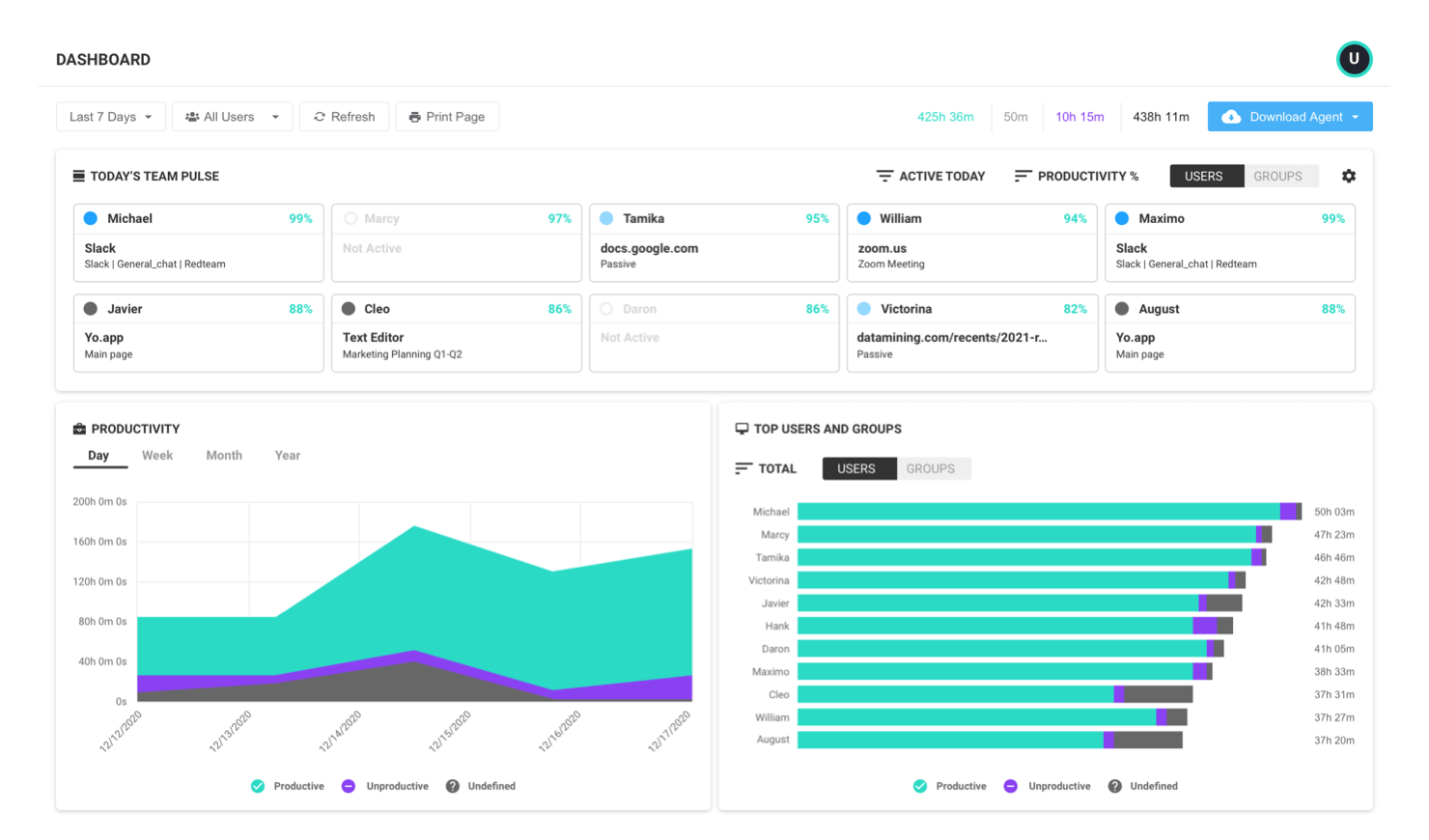Click the monitor icon beside Top Users and Groups
Screen dimensions: 1429x840
coord(741,429)
